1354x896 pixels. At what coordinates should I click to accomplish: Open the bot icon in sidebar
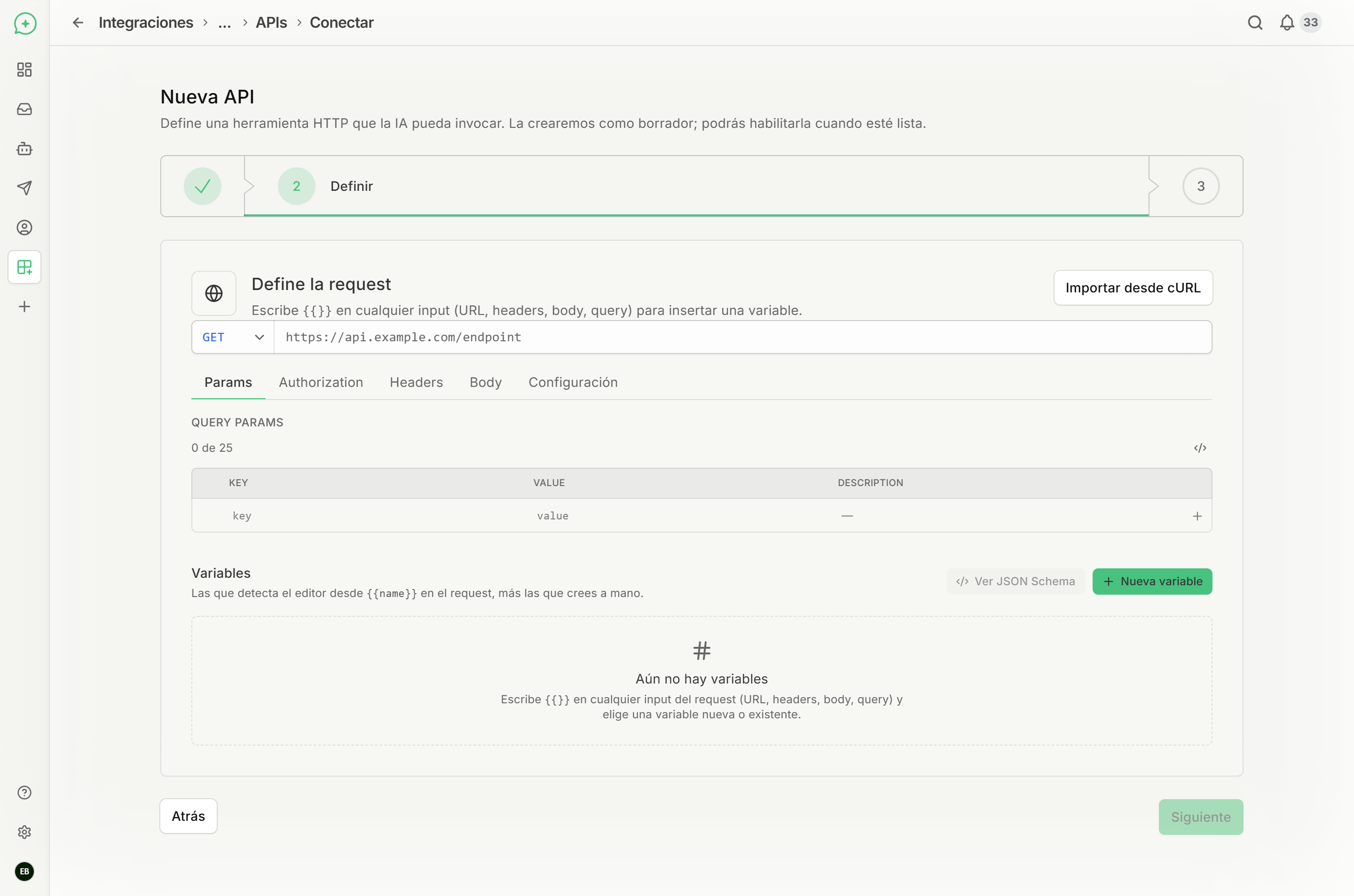point(24,149)
